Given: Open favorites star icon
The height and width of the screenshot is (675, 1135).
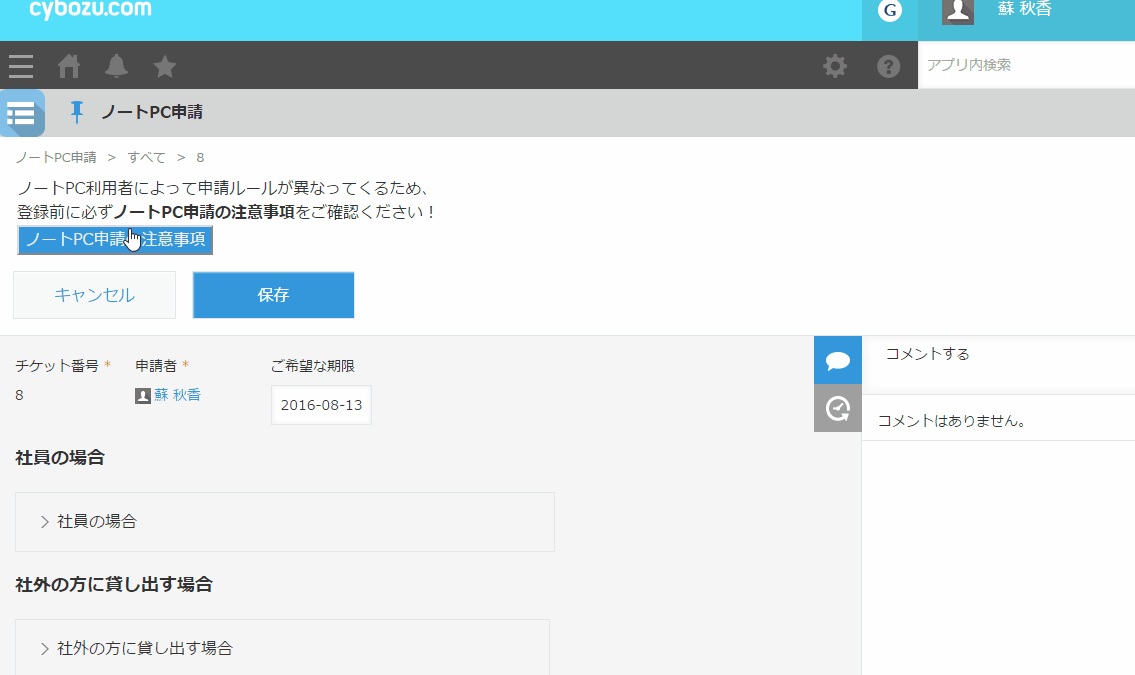Looking at the screenshot, I should pyautogui.click(x=165, y=66).
